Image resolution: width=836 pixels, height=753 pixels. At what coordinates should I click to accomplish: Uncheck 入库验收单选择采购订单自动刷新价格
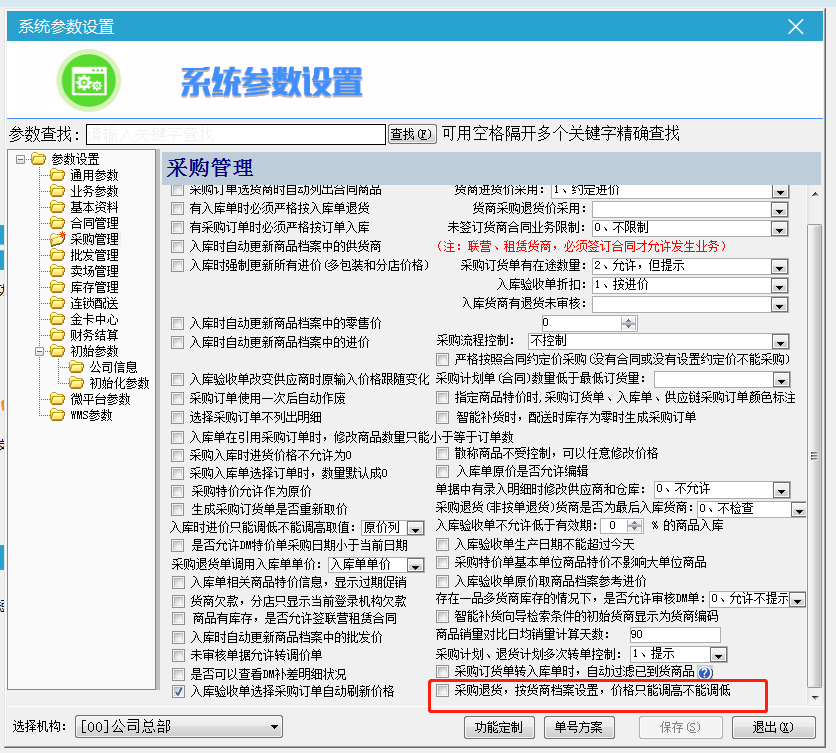click(x=178, y=691)
